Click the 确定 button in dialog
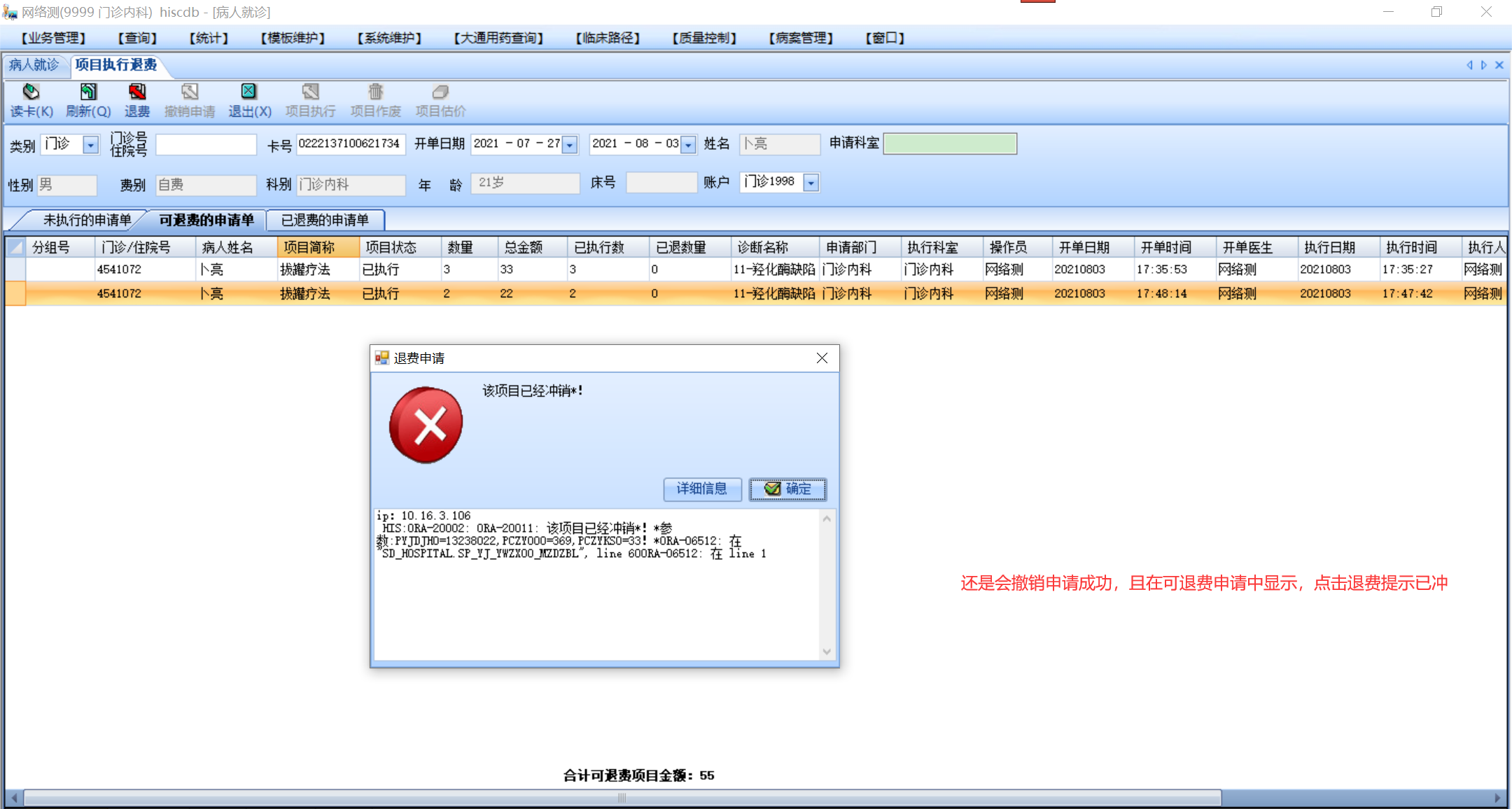Image resolution: width=1512 pixels, height=809 pixels. tap(787, 488)
